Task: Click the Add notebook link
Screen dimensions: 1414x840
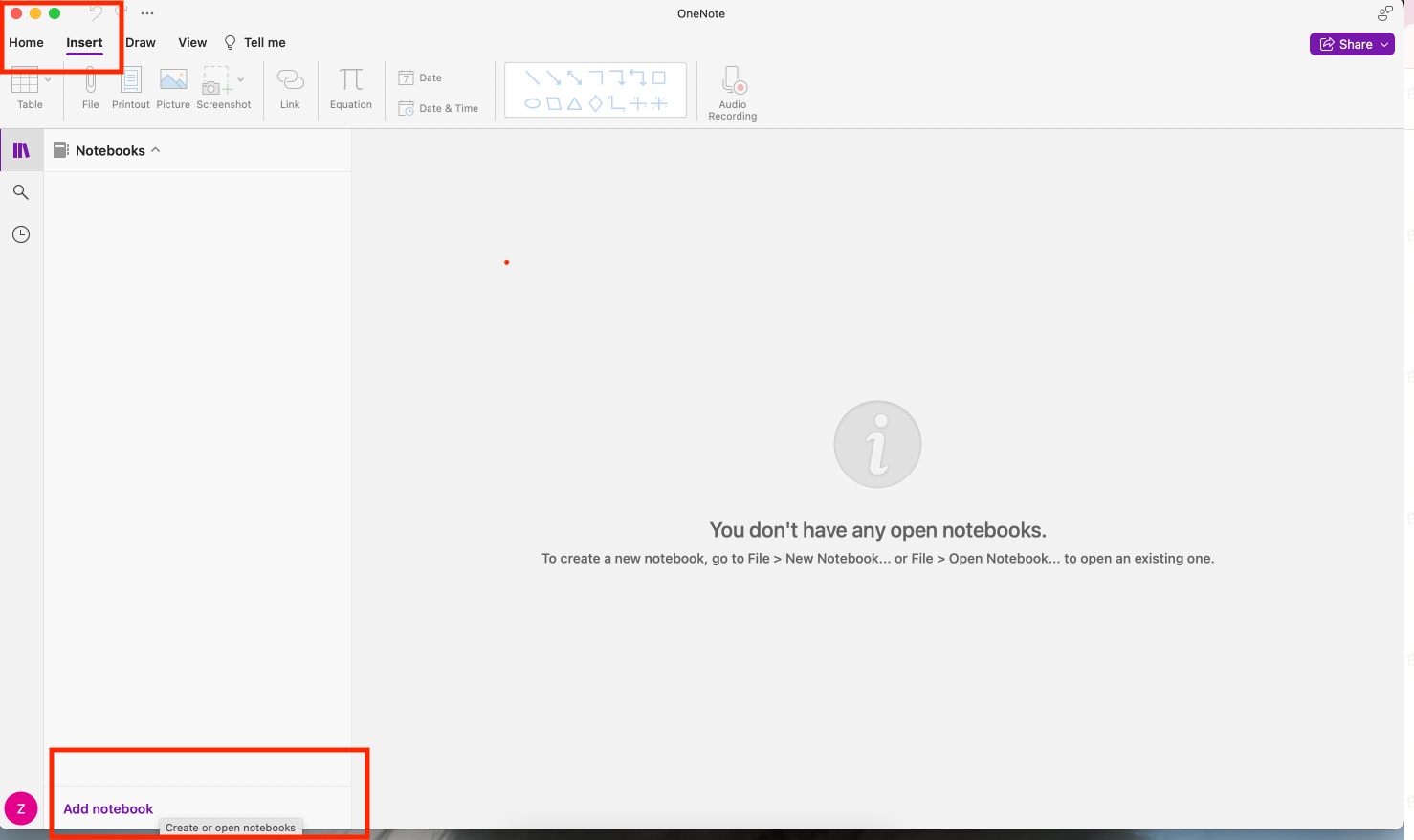Action: tap(108, 809)
